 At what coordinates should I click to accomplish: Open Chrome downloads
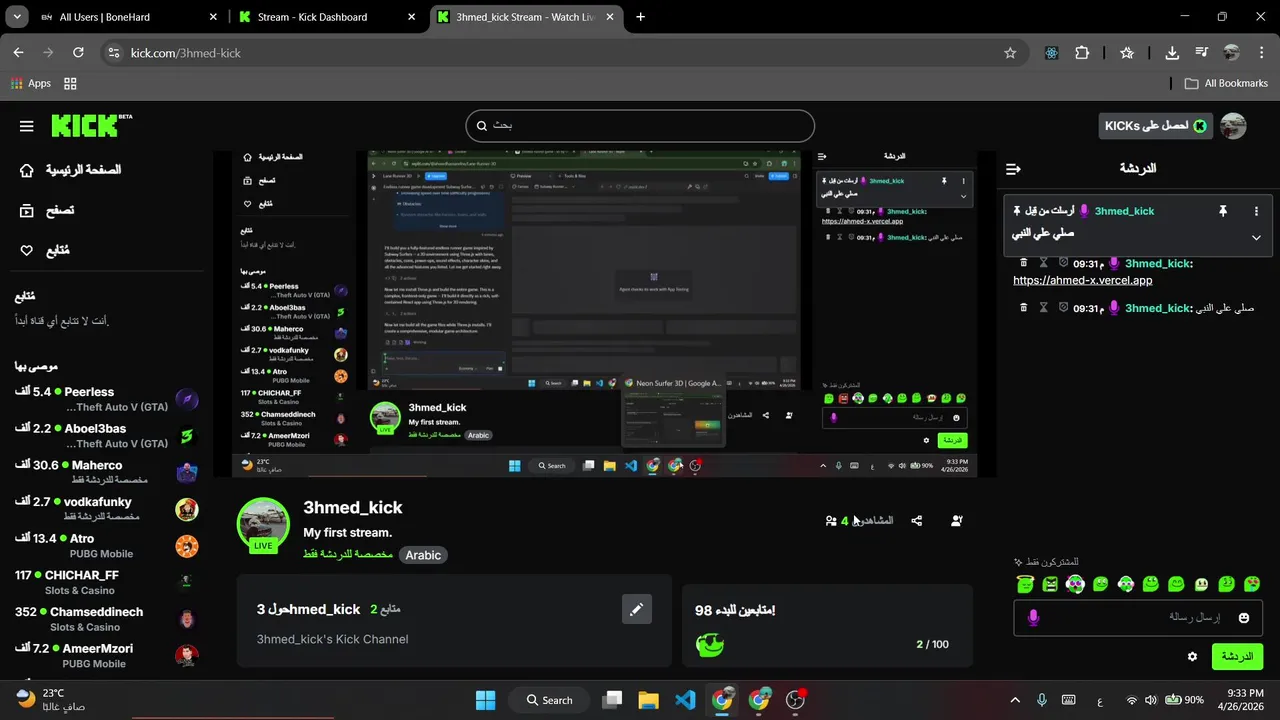tap(1172, 53)
